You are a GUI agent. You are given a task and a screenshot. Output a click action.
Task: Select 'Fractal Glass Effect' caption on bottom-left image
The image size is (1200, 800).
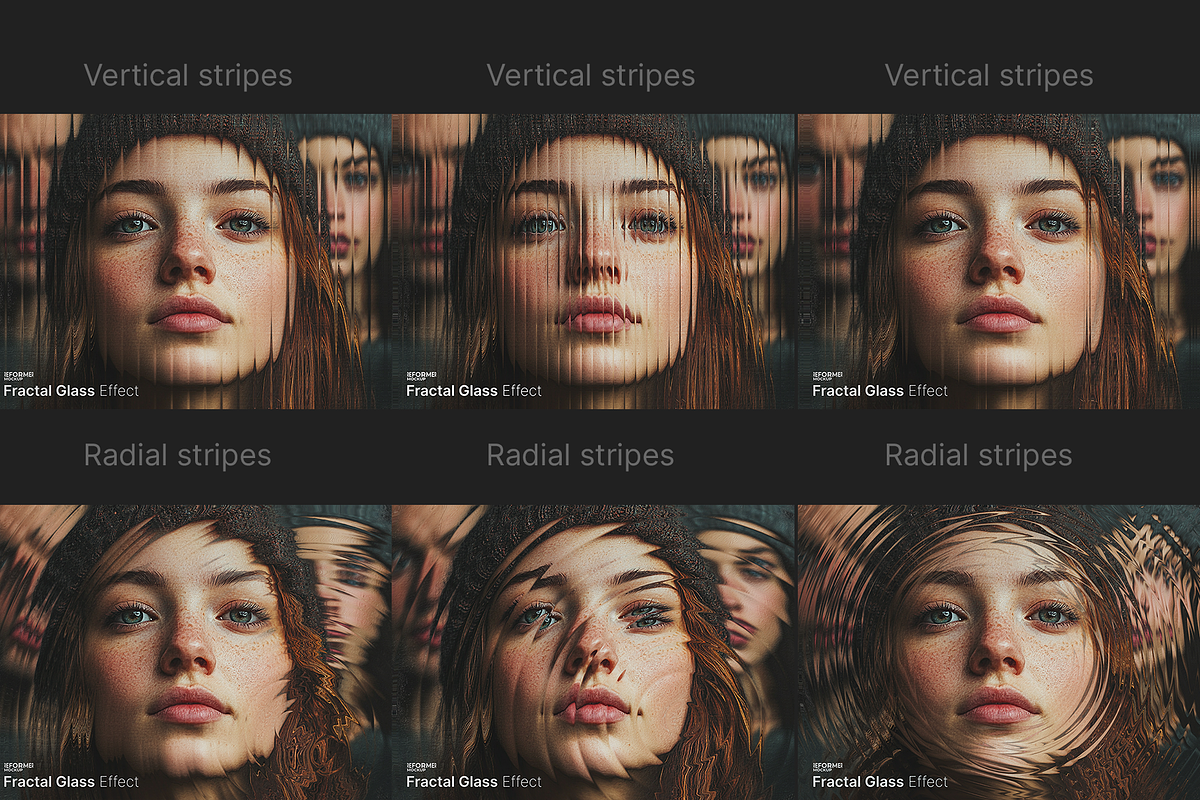pyautogui.click(x=71, y=782)
